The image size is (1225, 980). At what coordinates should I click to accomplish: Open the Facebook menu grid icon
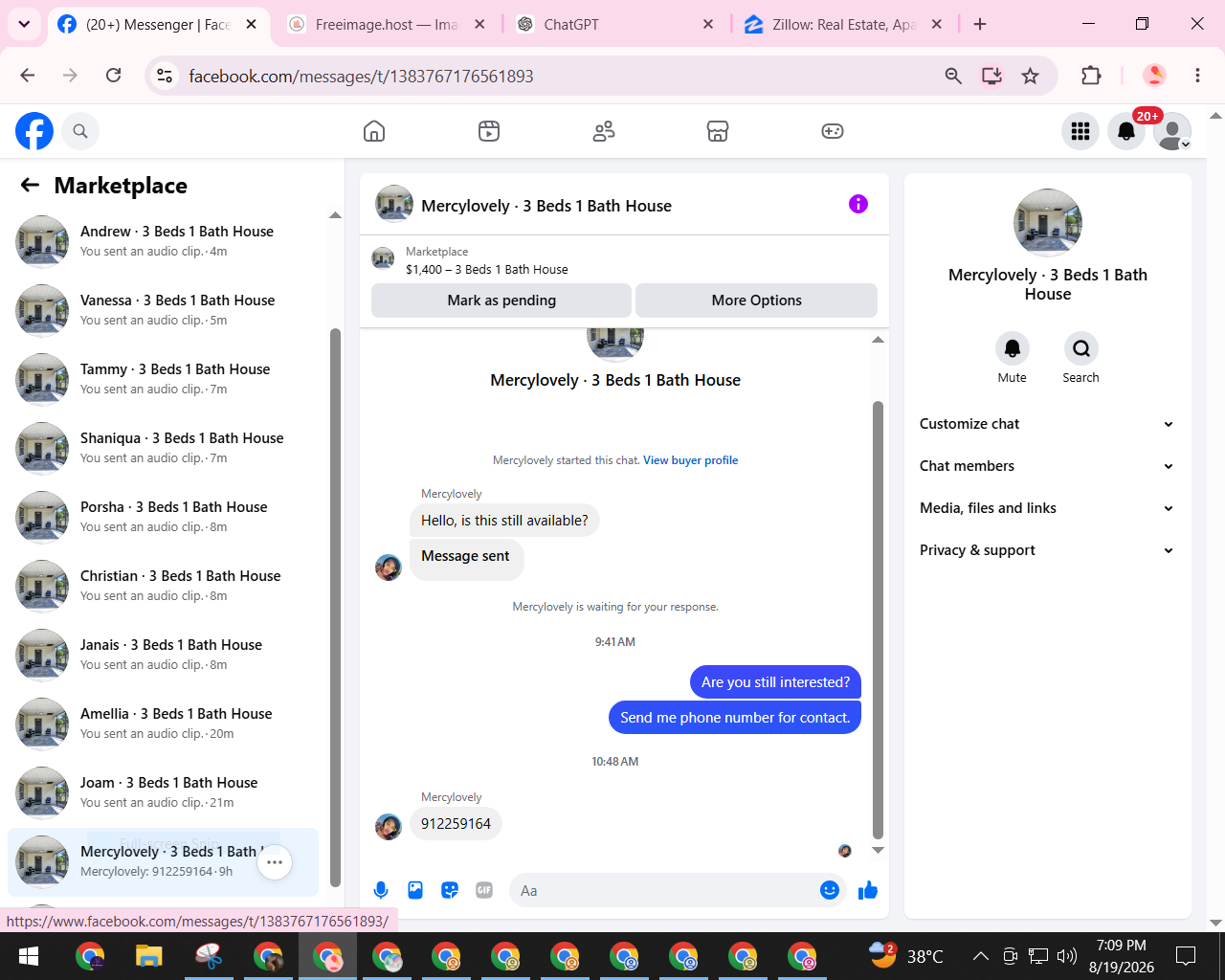[1080, 131]
